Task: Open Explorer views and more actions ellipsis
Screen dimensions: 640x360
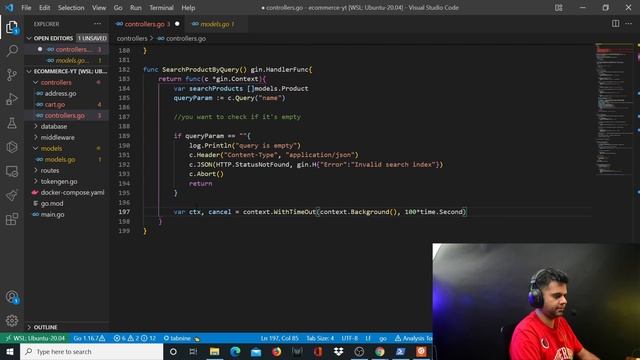Action: [98, 24]
